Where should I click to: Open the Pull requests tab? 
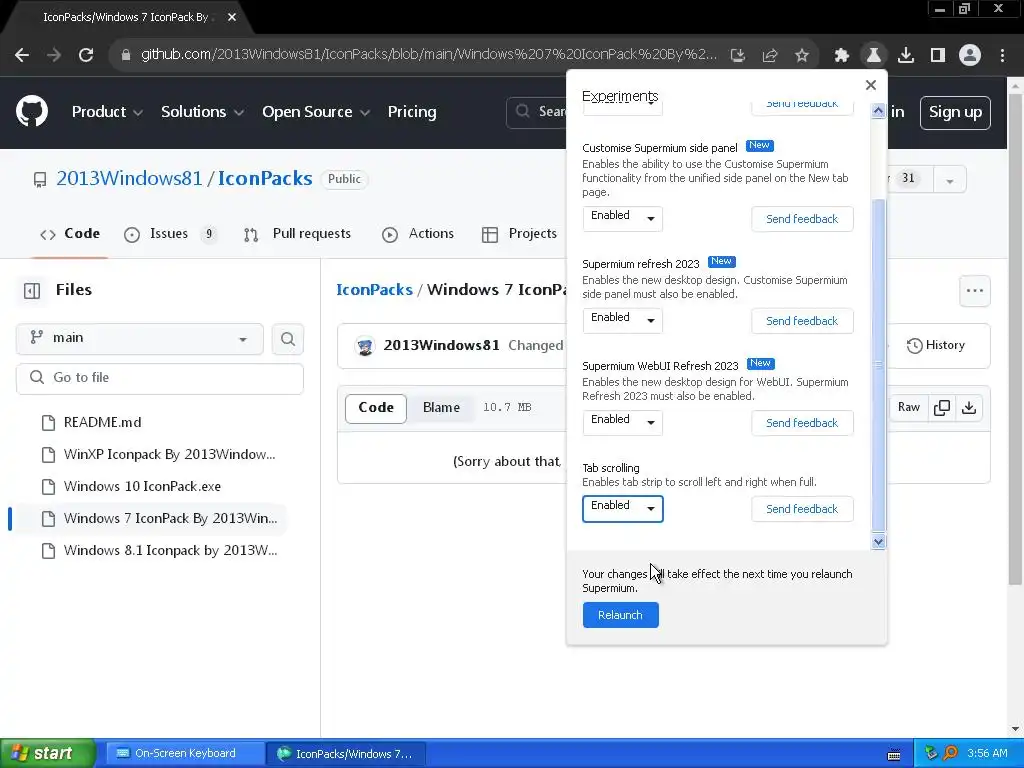[298, 234]
